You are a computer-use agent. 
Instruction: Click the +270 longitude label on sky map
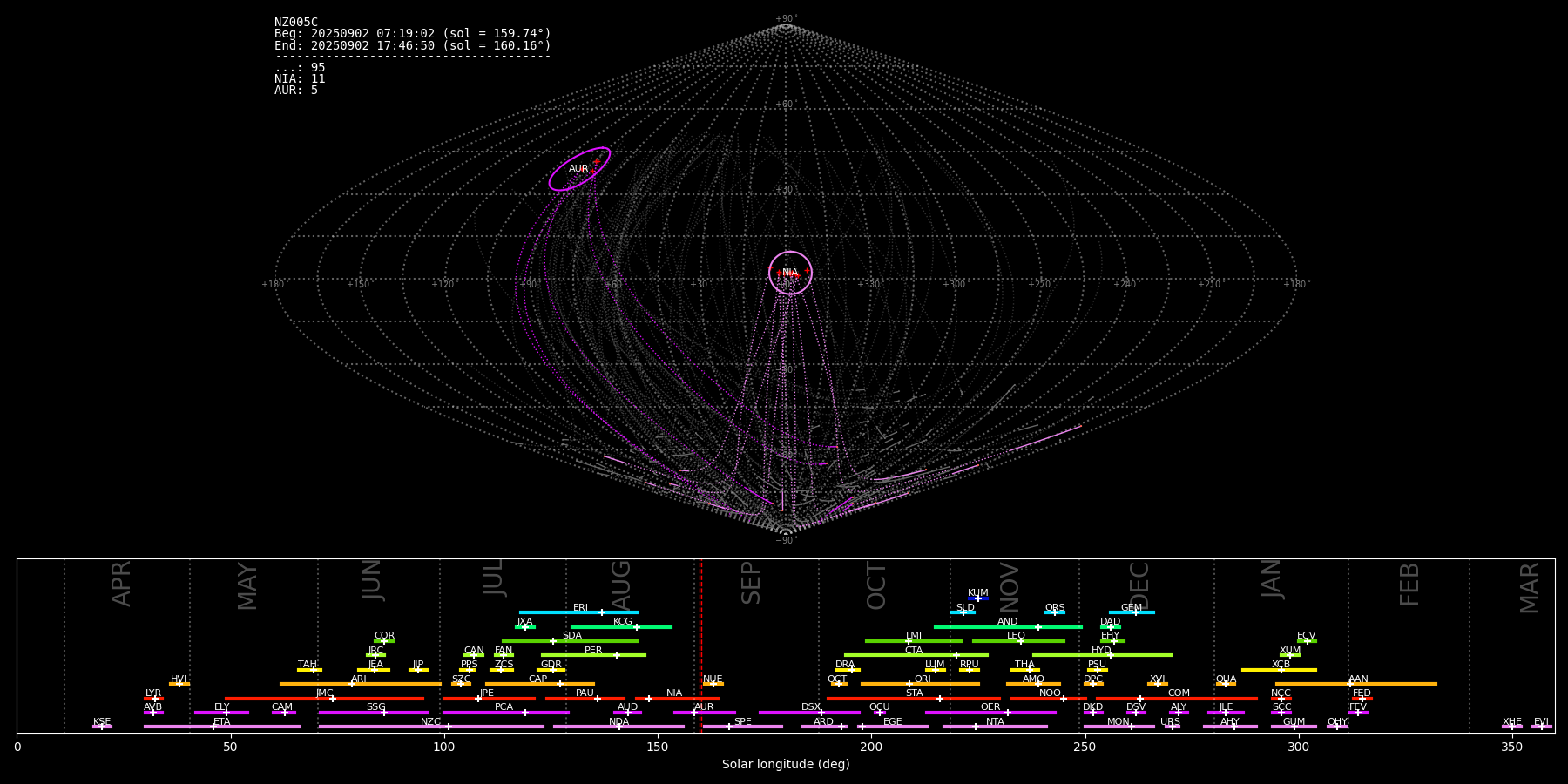1038,284
